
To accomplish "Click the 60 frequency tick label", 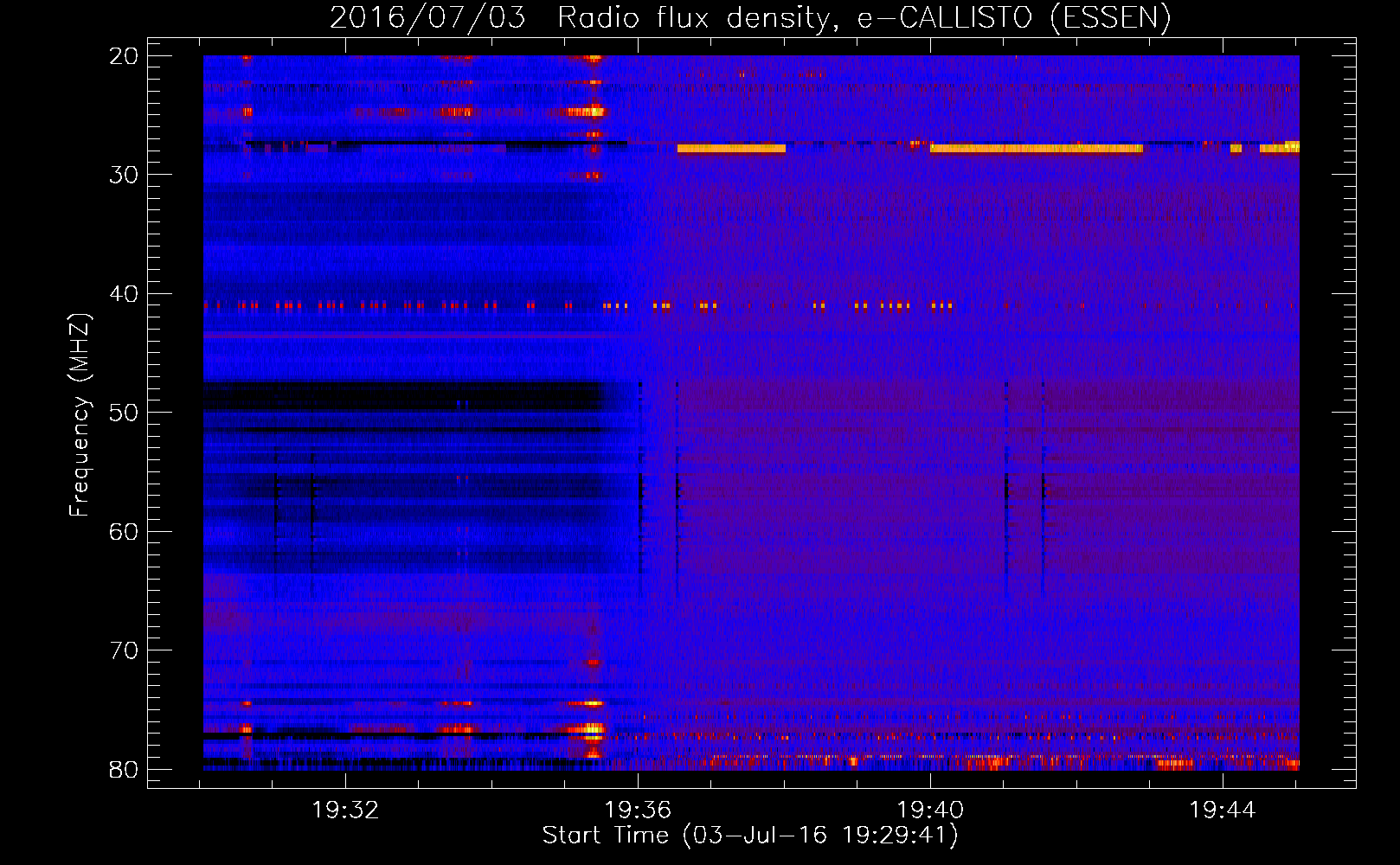I will [124, 531].
